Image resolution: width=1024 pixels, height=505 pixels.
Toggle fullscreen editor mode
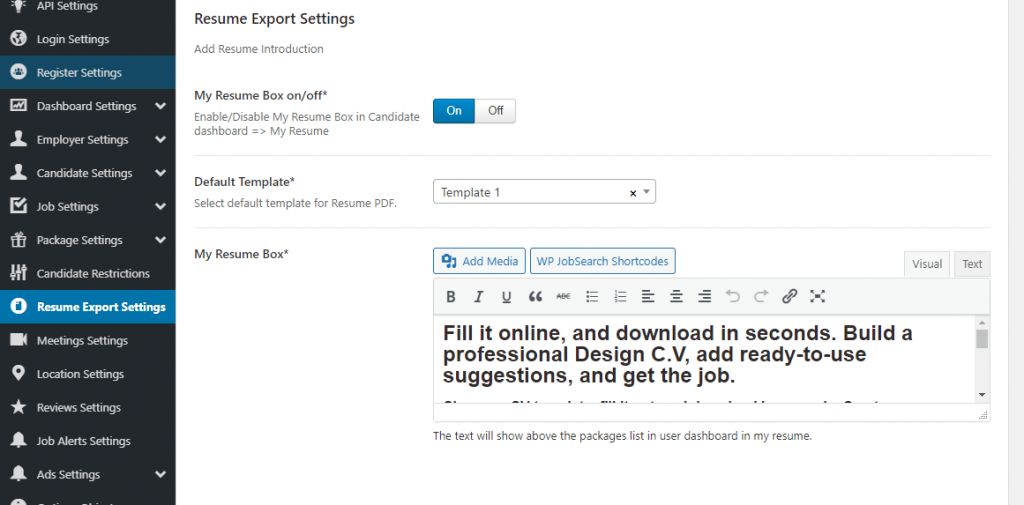818,297
